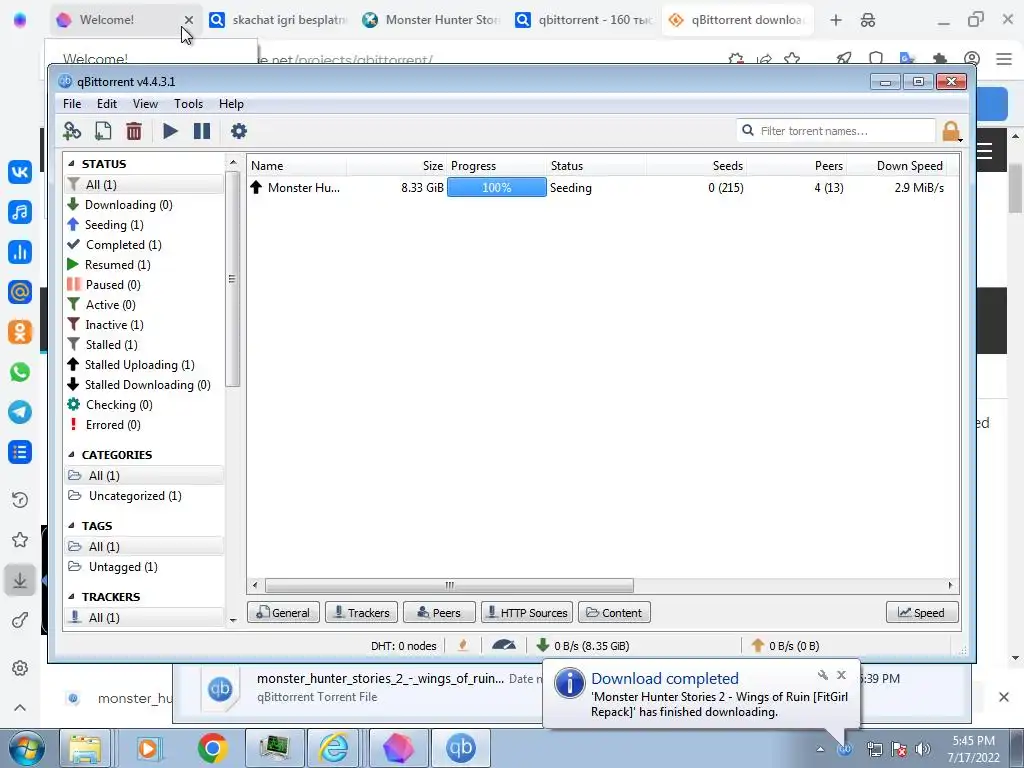The image size is (1024, 768).
Task: Open the File menu
Action: (x=72, y=104)
